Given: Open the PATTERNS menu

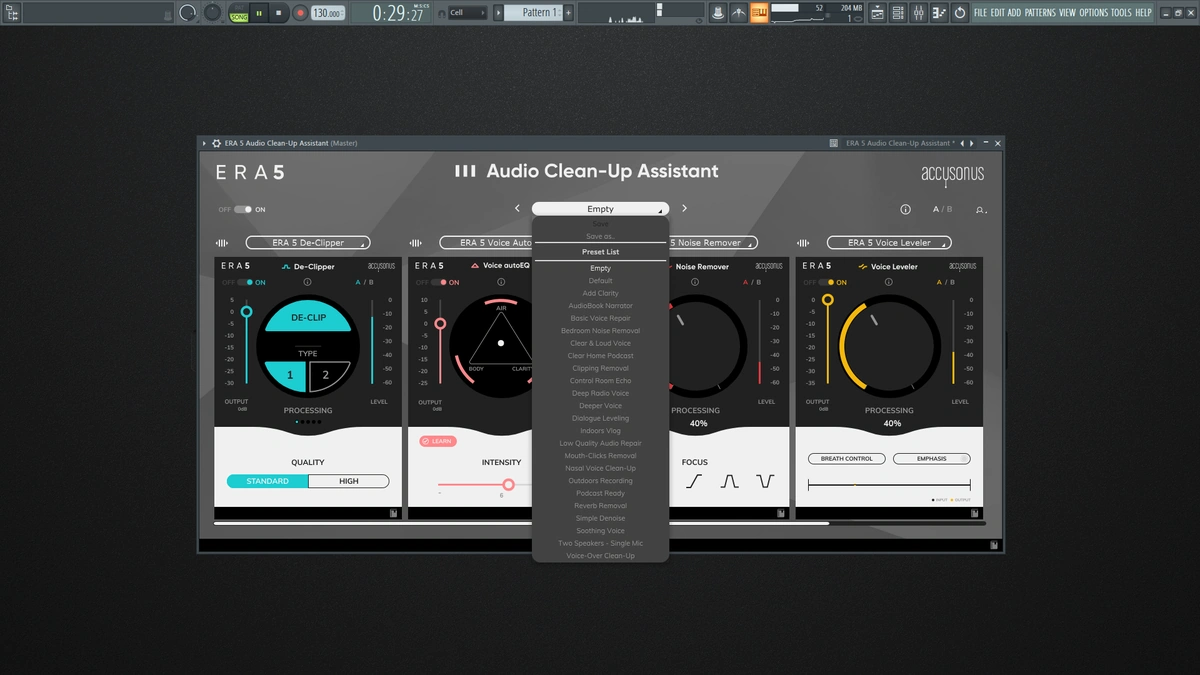Looking at the screenshot, I should [1040, 13].
